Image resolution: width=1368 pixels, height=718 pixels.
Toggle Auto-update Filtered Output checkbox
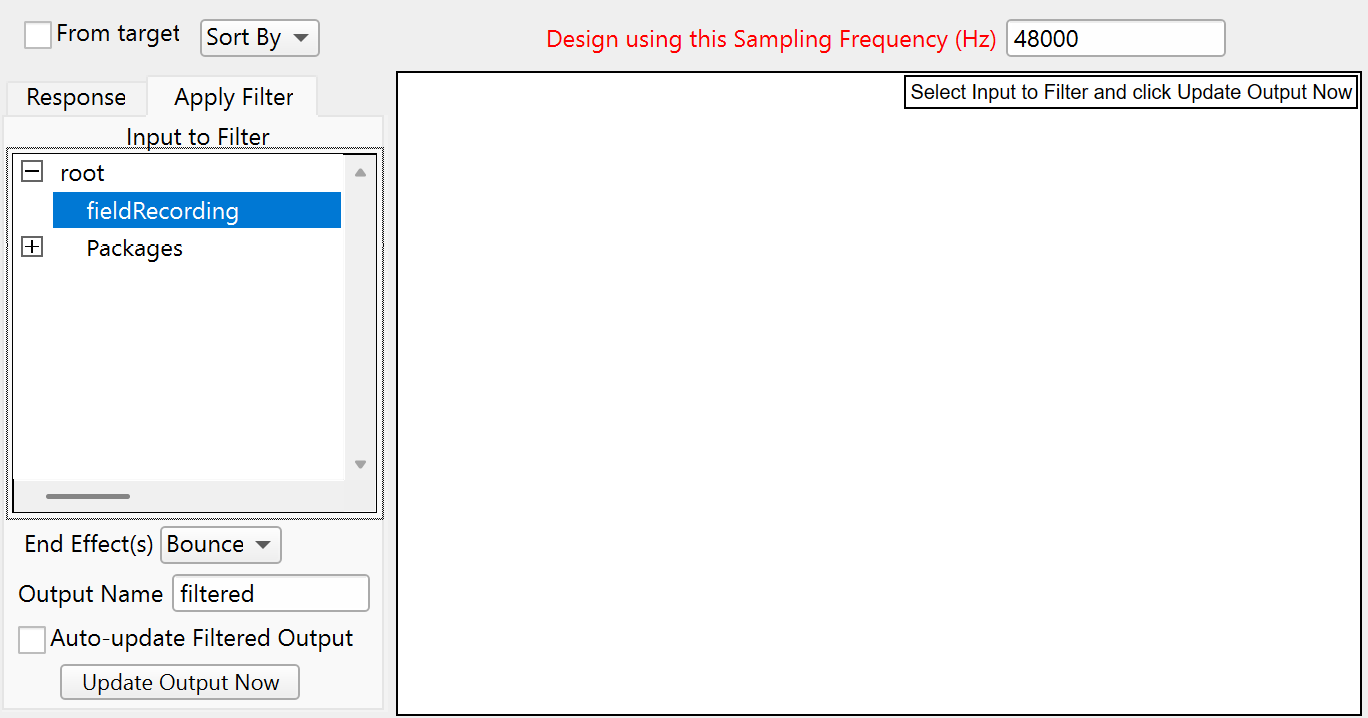32,639
